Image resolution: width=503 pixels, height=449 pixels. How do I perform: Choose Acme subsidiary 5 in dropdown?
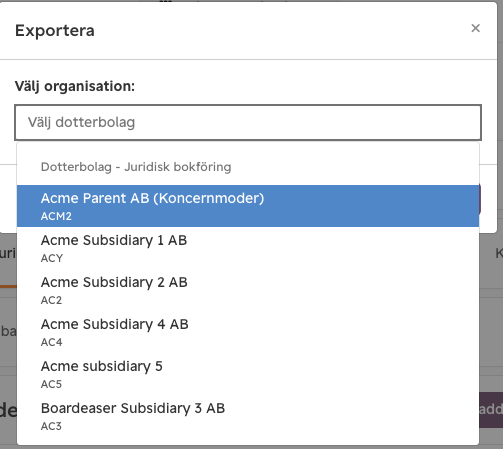click(248, 374)
